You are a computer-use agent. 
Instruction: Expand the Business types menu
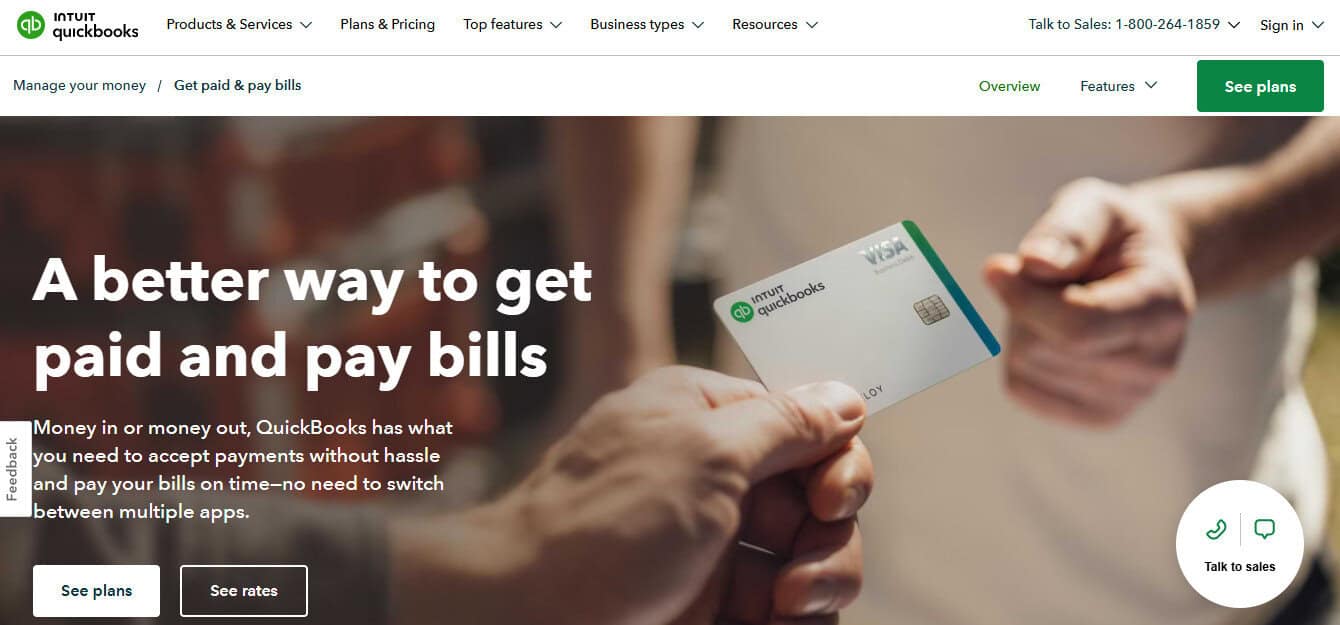click(x=647, y=25)
